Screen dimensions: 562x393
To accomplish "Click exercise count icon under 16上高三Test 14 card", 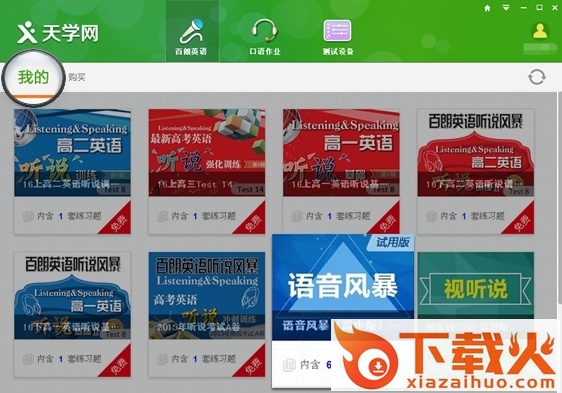I will [x=163, y=216].
